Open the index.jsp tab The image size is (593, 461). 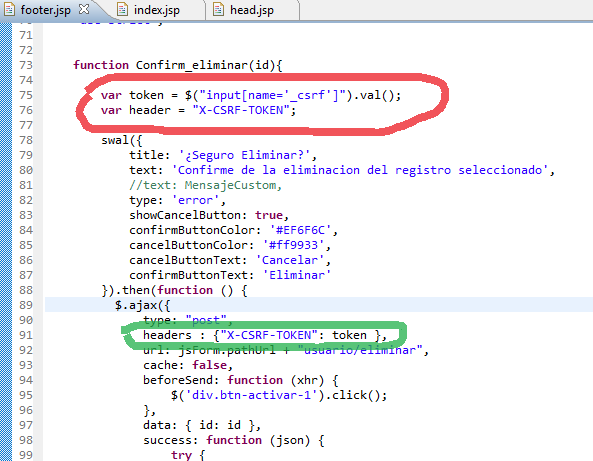click(x=157, y=10)
